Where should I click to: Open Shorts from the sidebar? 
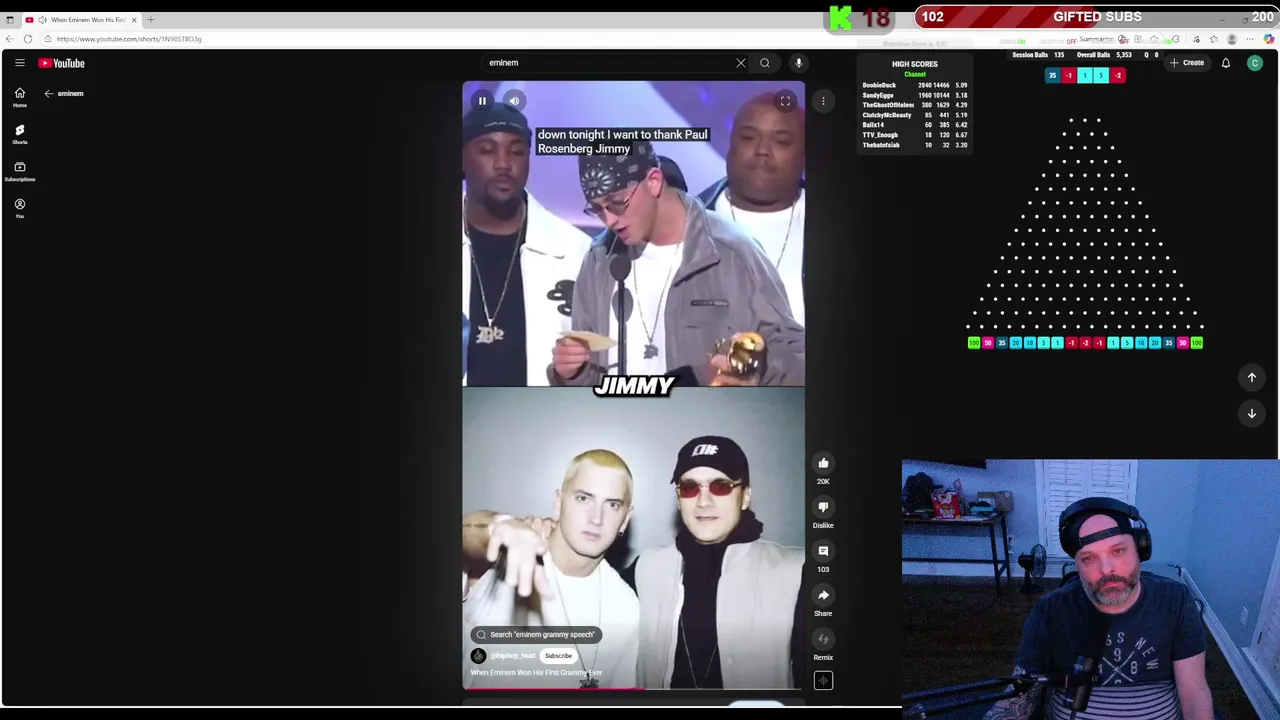click(19, 134)
